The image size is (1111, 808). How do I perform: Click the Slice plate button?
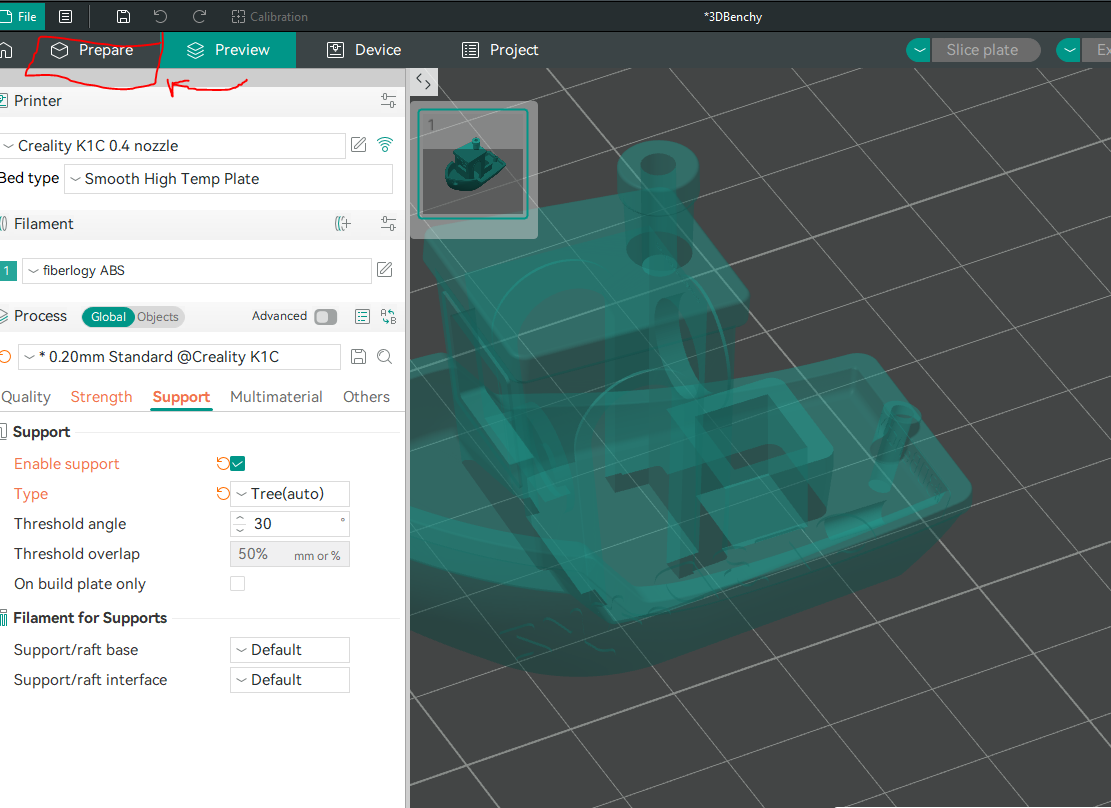(986, 50)
